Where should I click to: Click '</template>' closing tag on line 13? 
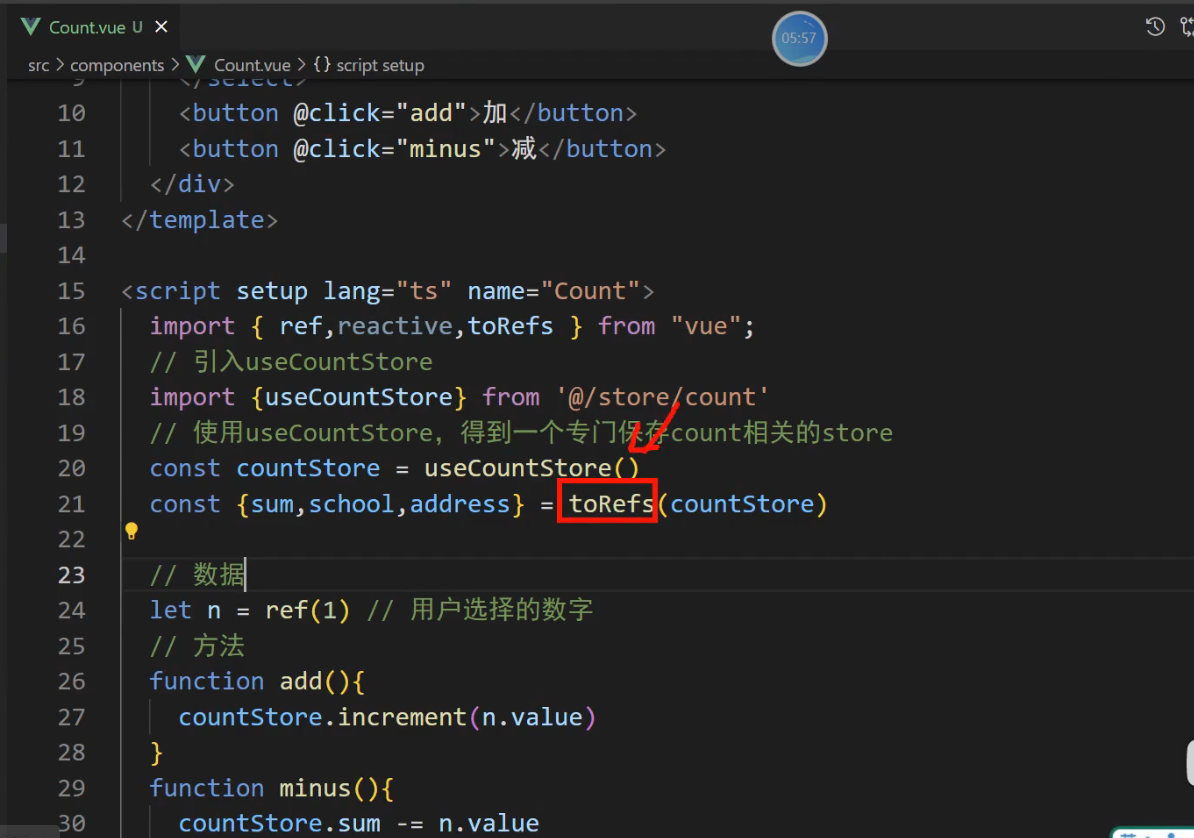point(200,219)
